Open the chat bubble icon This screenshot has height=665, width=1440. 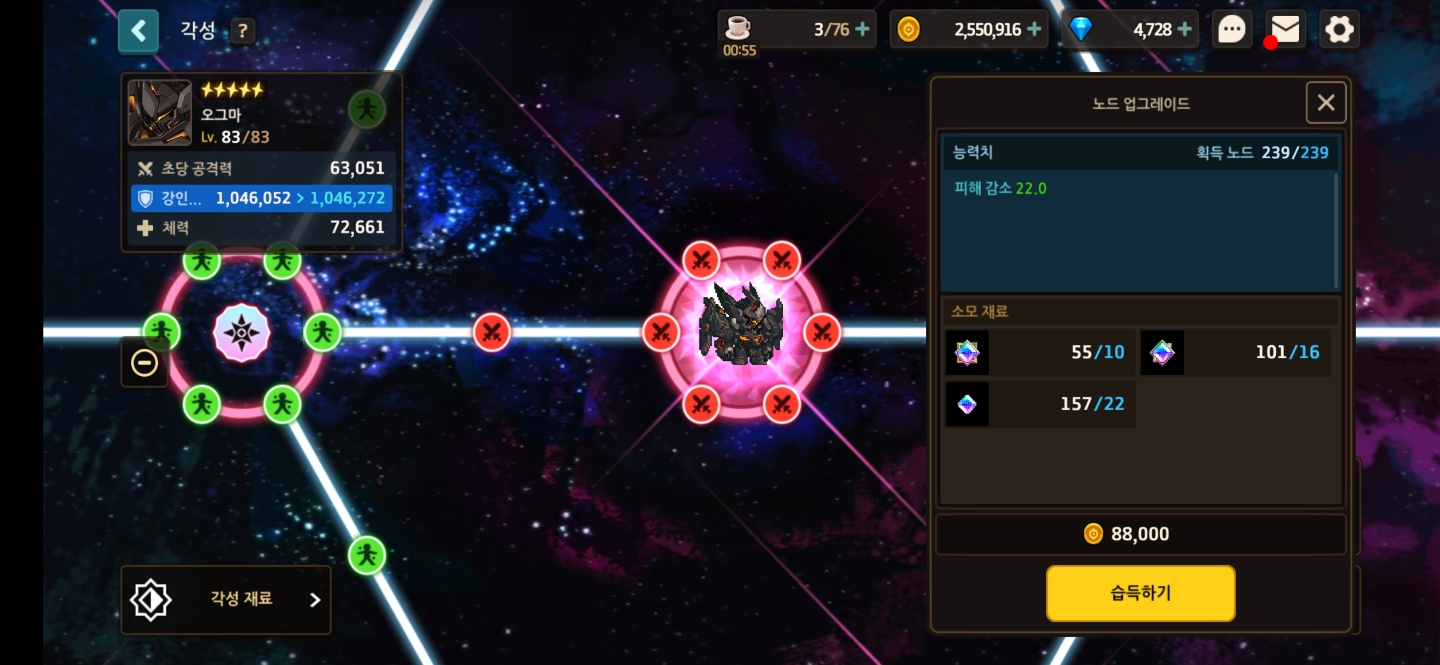tap(1232, 29)
